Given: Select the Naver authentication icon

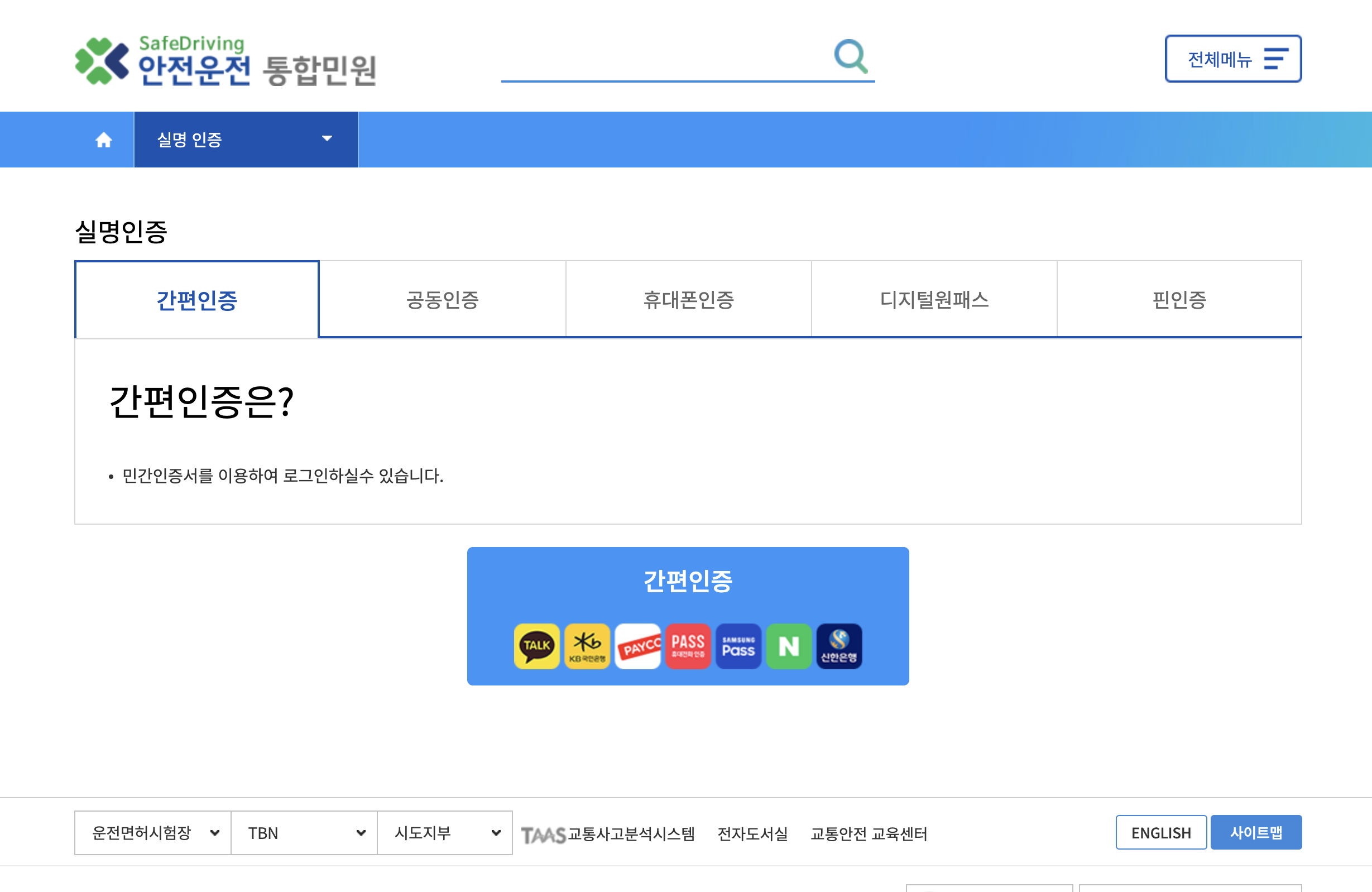Looking at the screenshot, I should [x=789, y=646].
